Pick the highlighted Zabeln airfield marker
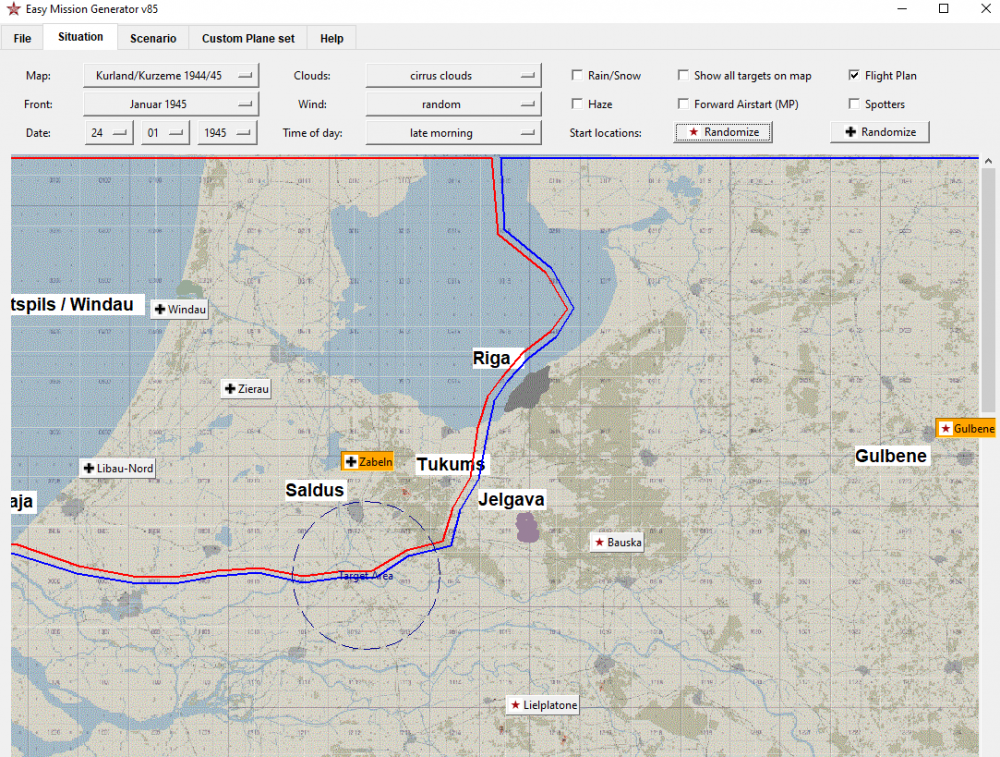This screenshot has width=1000, height=757. coord(368,462)
